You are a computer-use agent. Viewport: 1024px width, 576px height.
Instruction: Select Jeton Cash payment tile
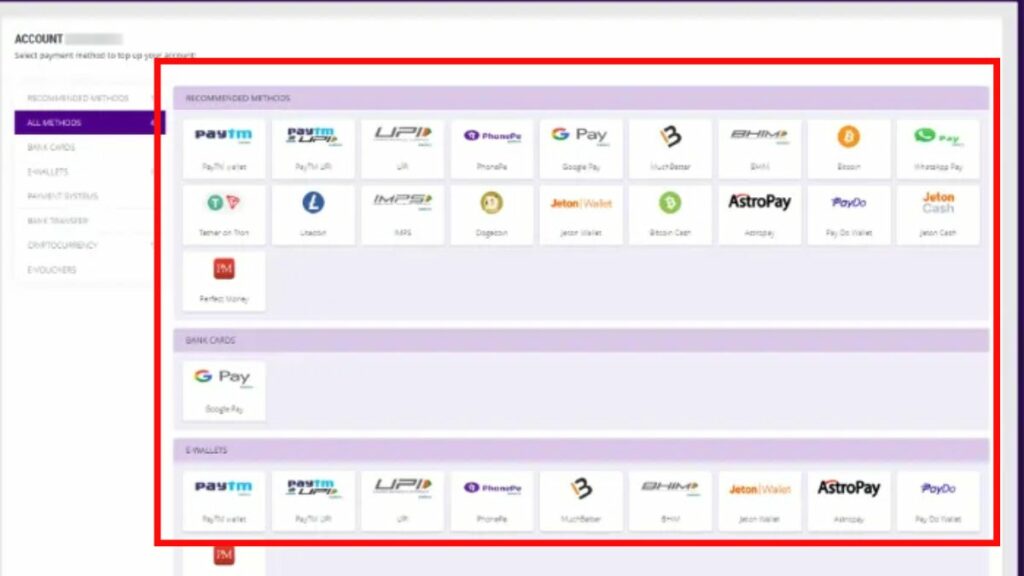point(938,215)
